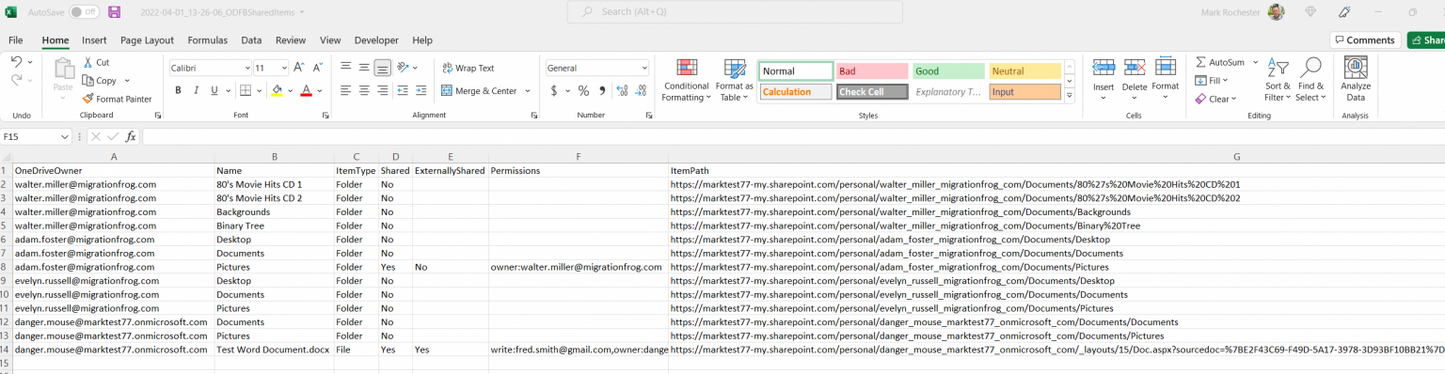Click Merge & Center
Image resolution: width=1445 pixels, height=374 pixels.
tap(480, 91)
